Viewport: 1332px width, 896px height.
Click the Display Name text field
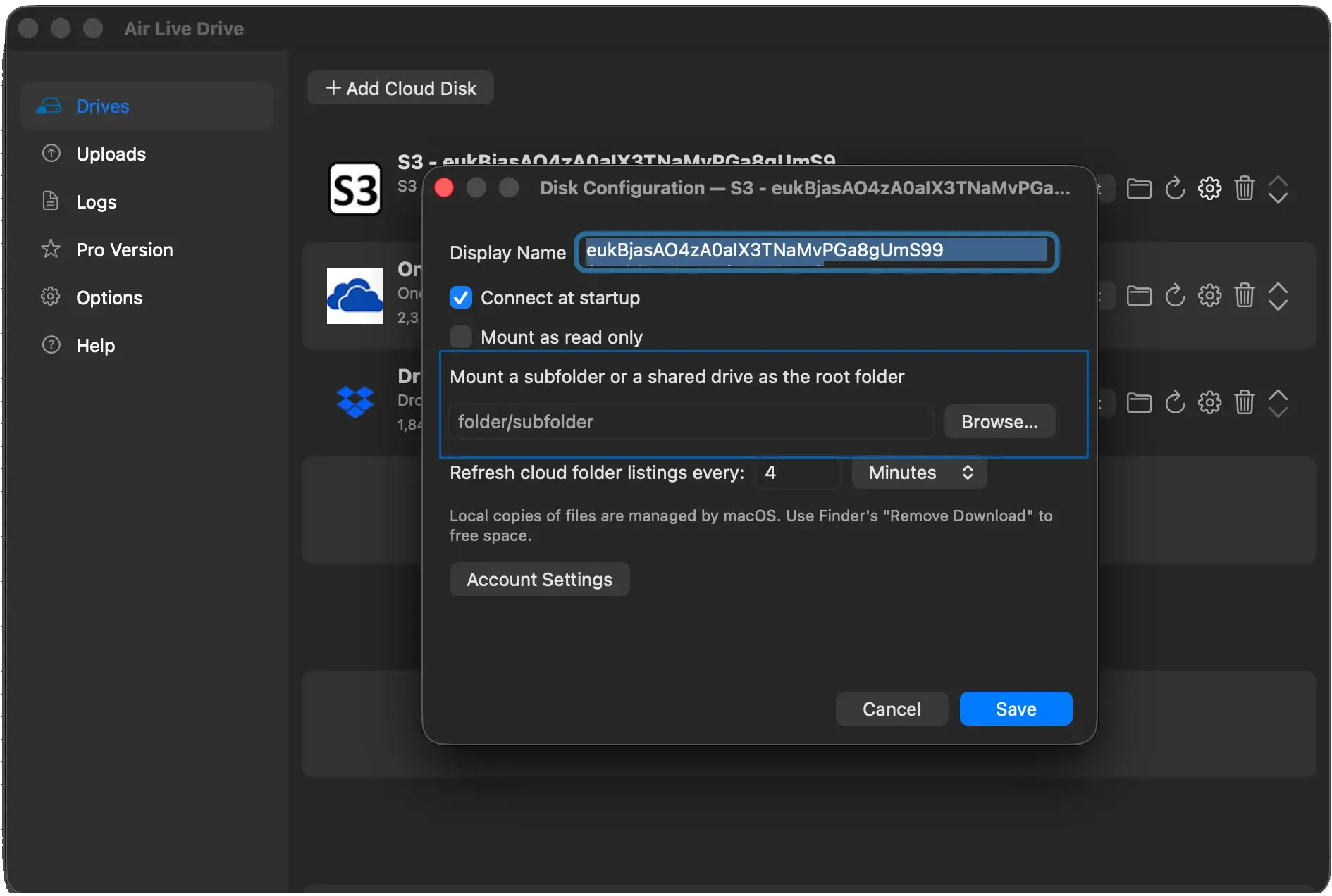click(817, 251)
